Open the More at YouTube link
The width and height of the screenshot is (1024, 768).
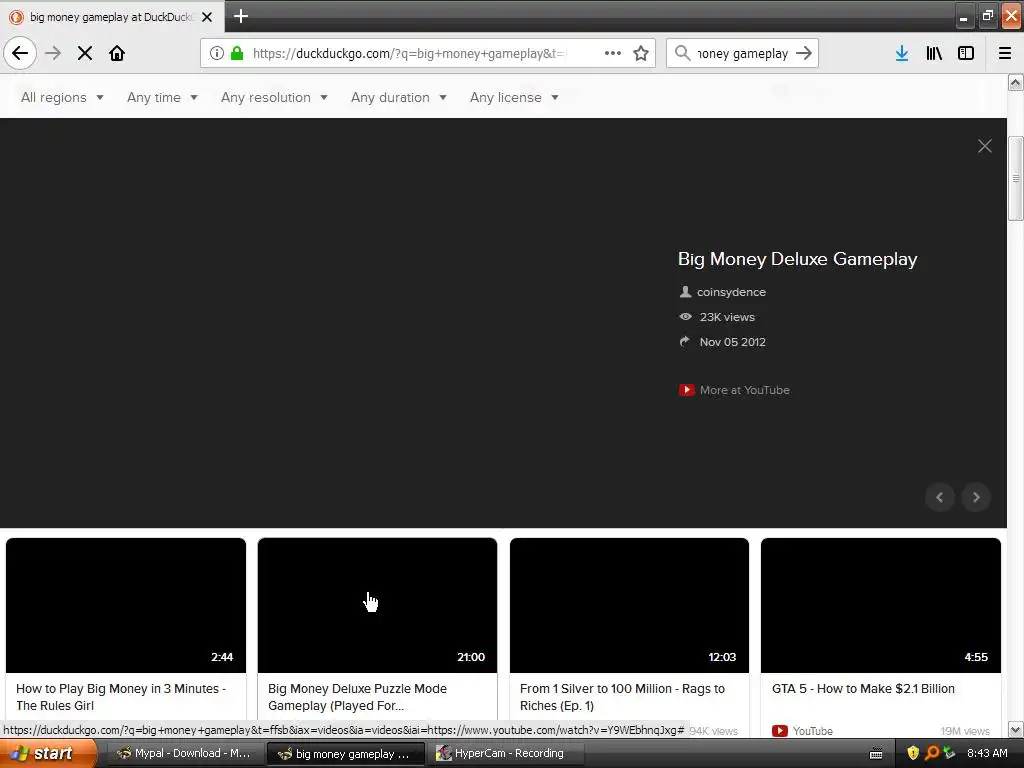click(x=744, y=390)
